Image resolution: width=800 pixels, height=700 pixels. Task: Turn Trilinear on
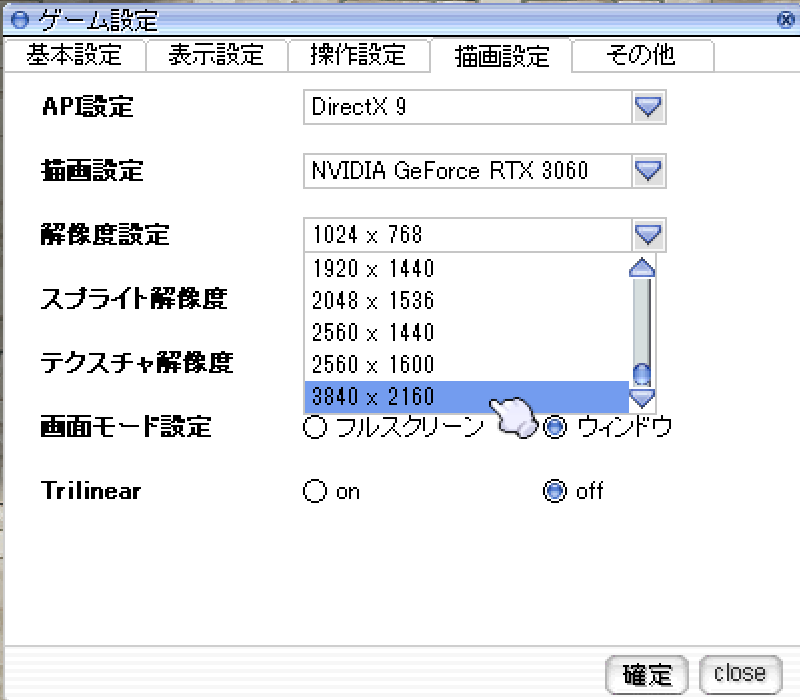[315, 491]
